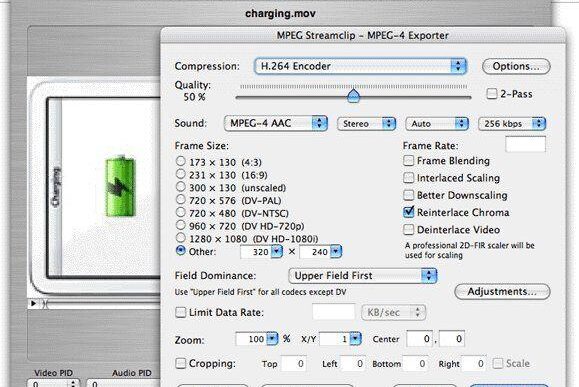The width and height of the screenshot is (579, 387).
Task: Adjust the Quality slider handle
Action: coord(353,95)
